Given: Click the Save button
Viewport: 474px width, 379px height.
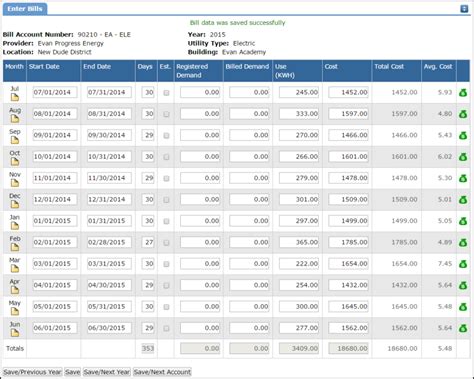Looking at the screenshot, I should point(72,372).
